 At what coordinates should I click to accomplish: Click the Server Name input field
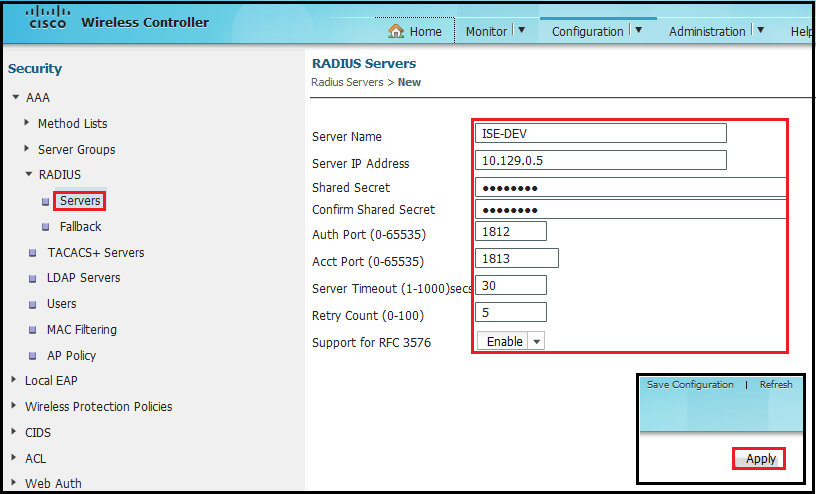click(600, 134)
